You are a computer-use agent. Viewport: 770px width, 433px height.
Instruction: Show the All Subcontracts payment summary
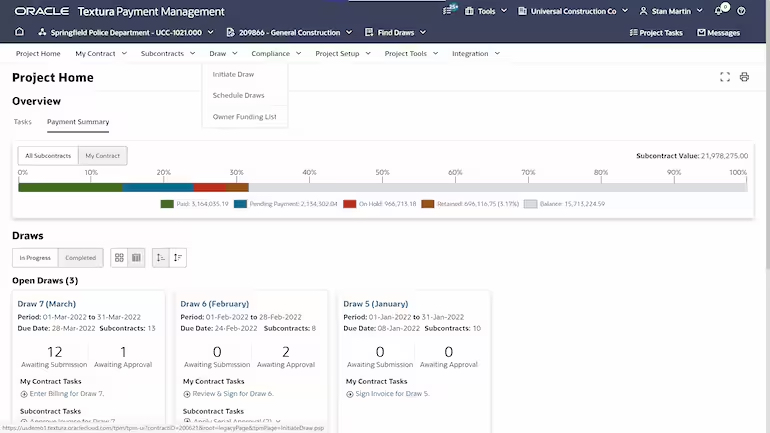click(x=48, y=156)
